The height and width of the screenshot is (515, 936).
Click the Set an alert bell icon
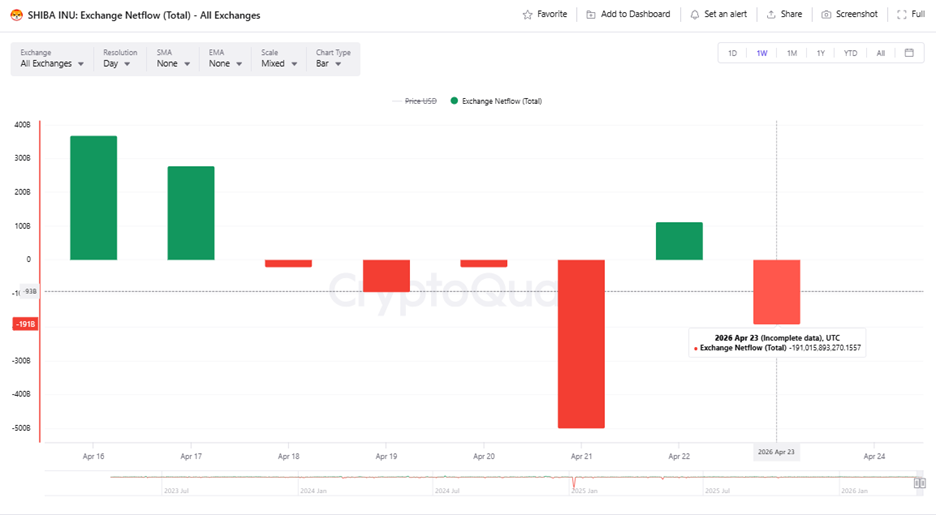point(694,14)
